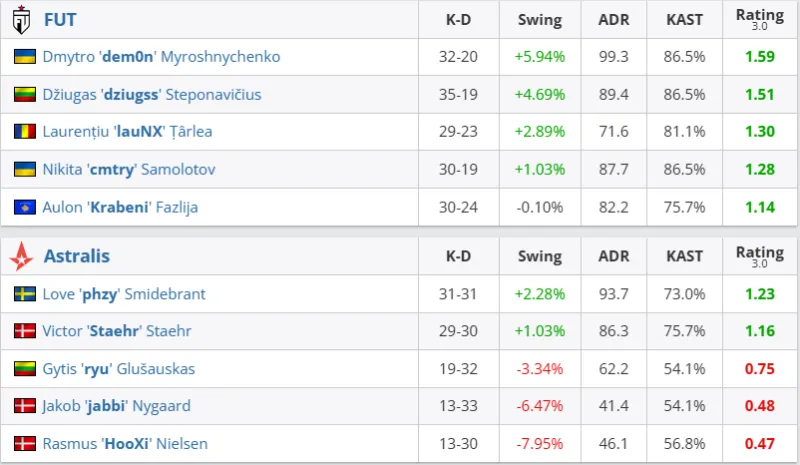Viewport: 800px width, 465px height.
Task: Click the Romanian flag beside lauNX
Action: tap(25, 132)
